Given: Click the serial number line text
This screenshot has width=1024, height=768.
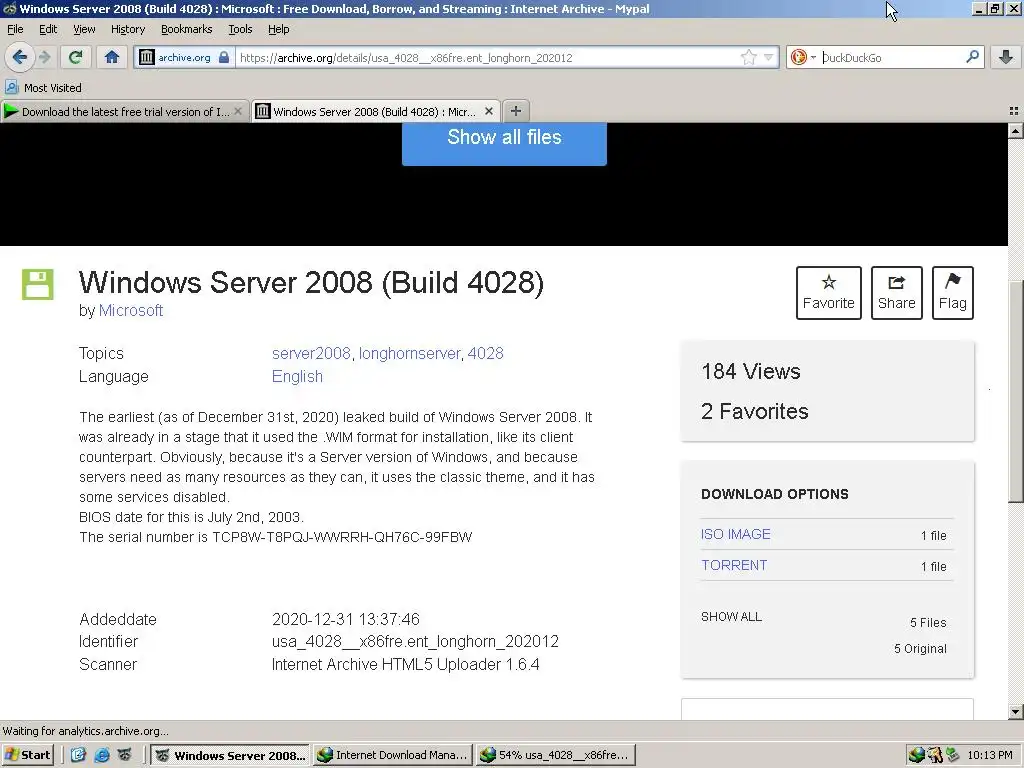Looking at the screenshot, I should point(276,537).
